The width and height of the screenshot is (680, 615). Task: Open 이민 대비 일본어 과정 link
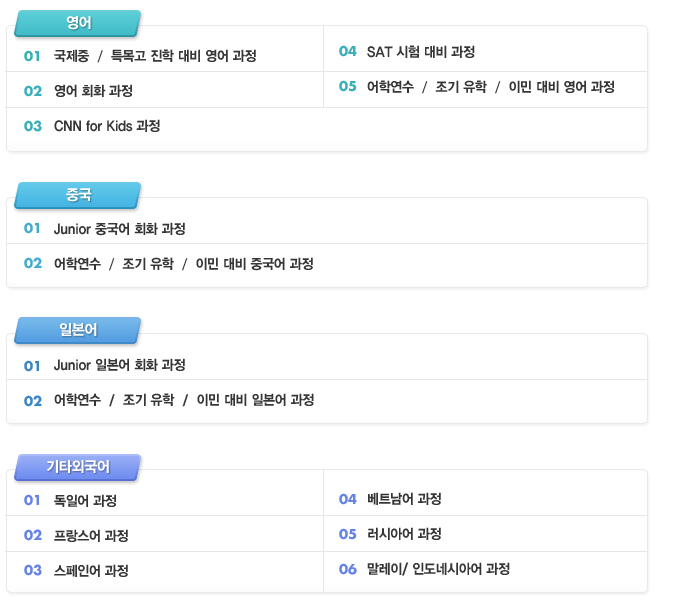[255, 400]
